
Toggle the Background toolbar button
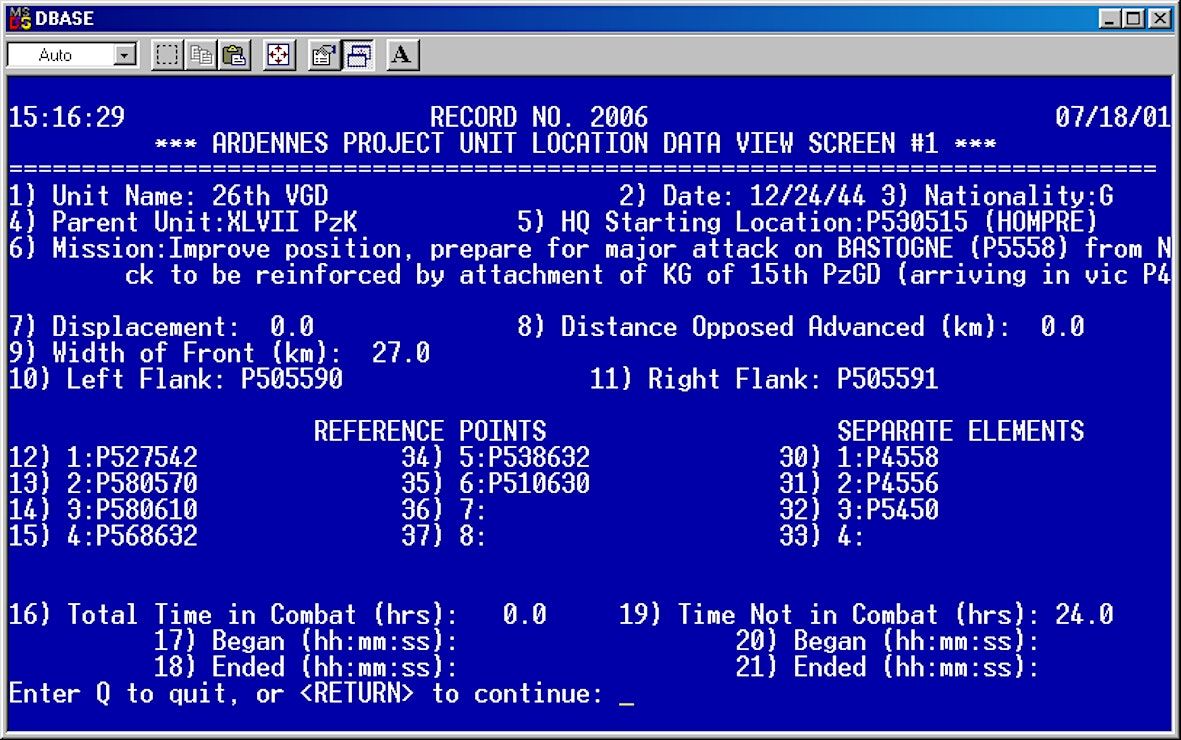[356, 56]
